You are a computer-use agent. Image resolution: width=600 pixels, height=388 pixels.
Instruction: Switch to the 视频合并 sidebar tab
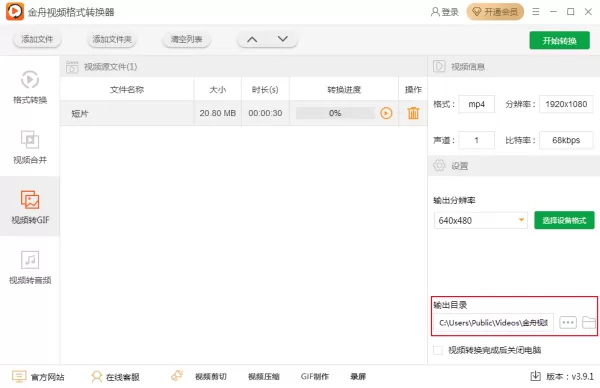(x=30, y=147)
